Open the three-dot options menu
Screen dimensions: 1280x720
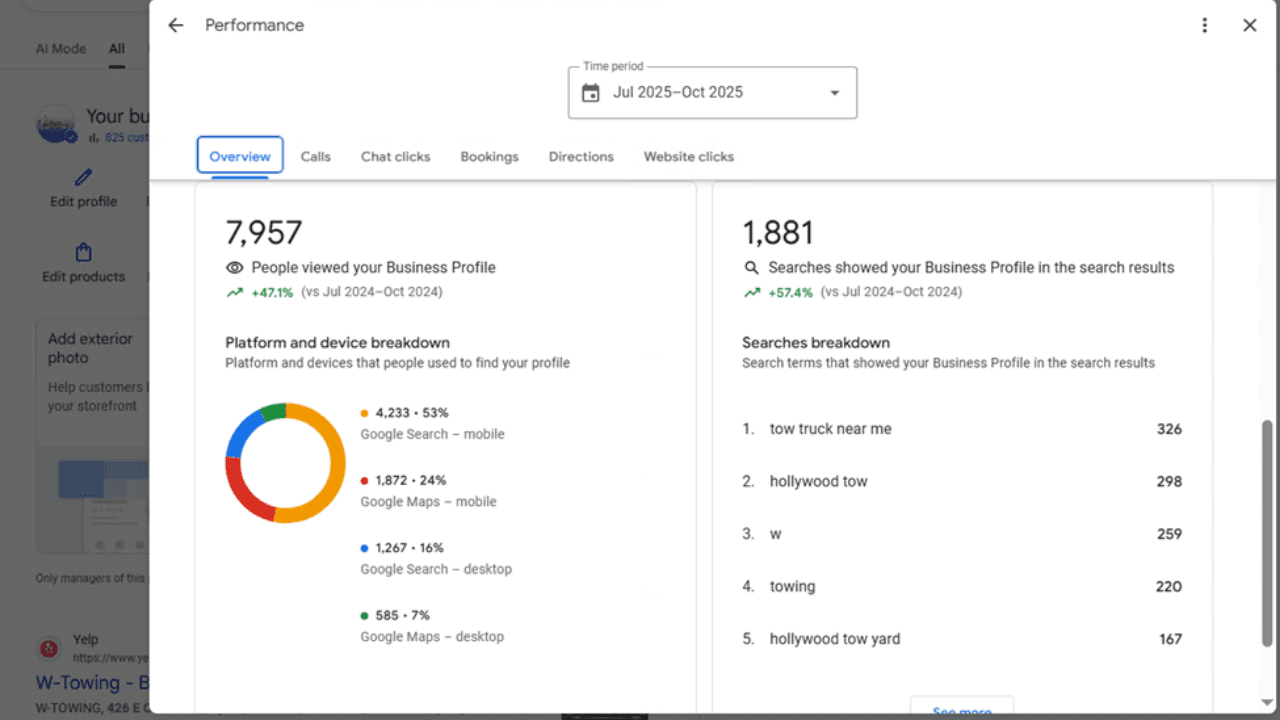point(1205,25)
